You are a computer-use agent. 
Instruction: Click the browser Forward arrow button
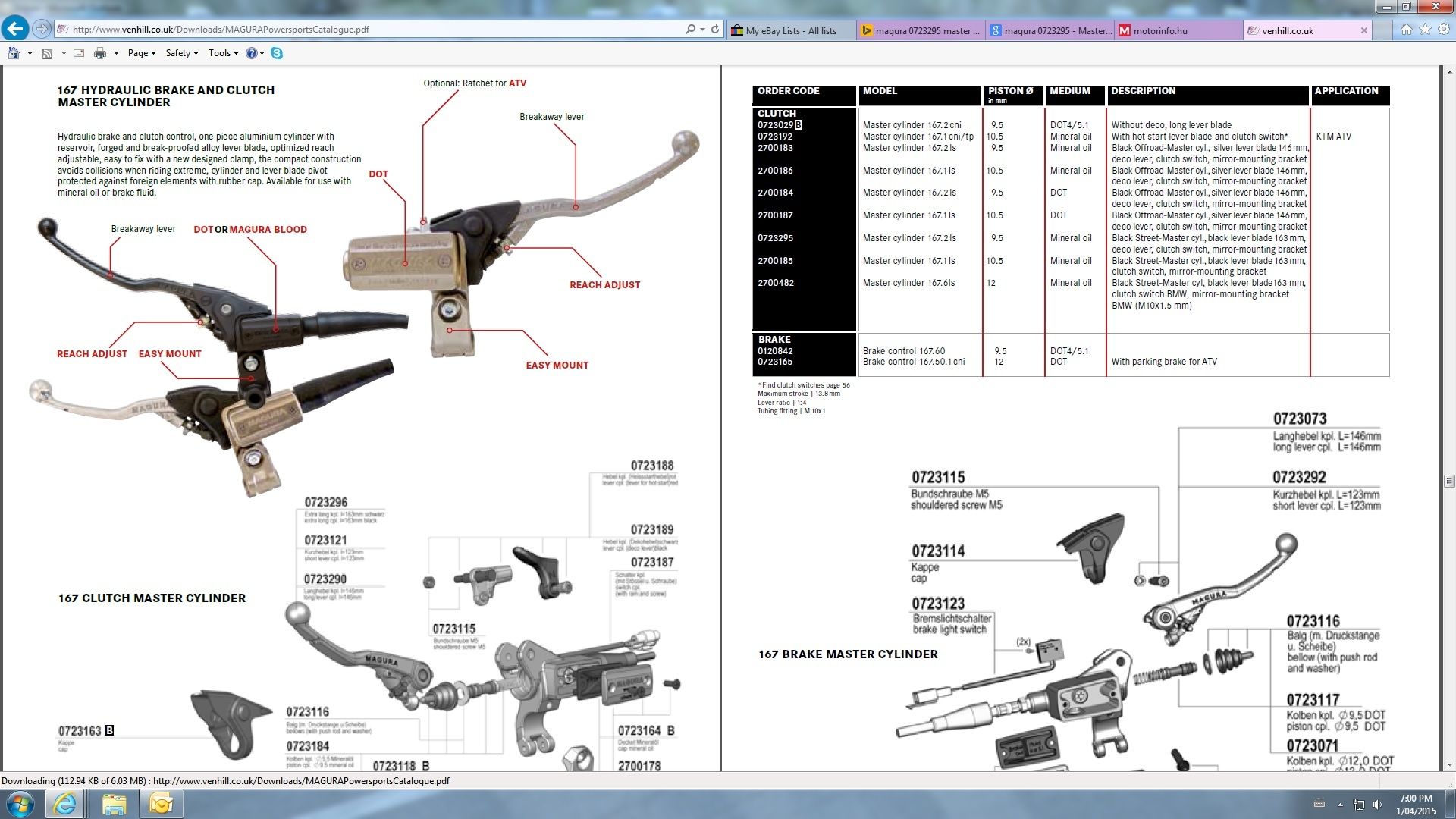pyautogui.click(x=42, y=29)
